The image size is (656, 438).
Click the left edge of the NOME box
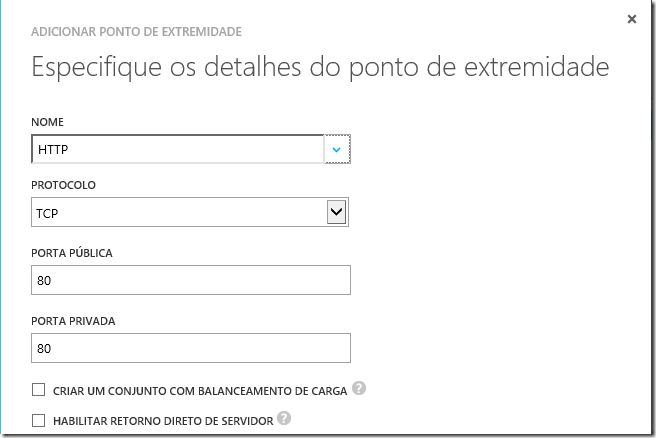tap(36, 149)
